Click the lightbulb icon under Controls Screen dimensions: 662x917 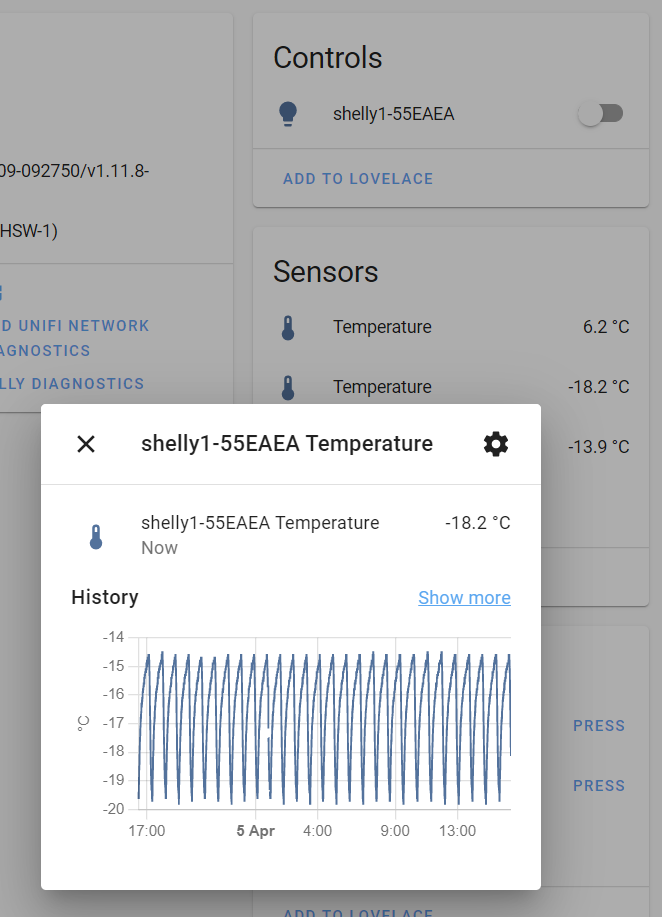(288, 114)
